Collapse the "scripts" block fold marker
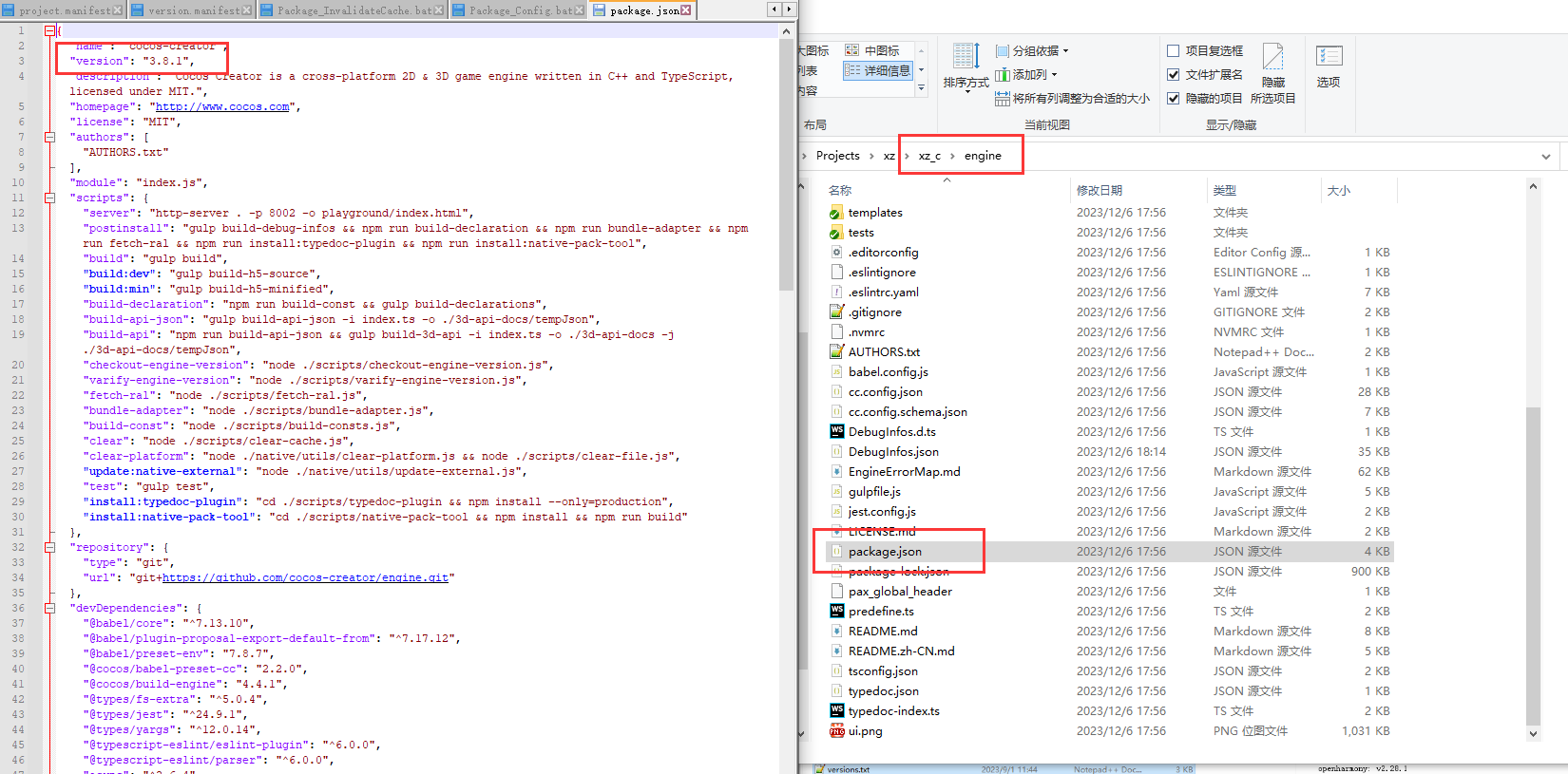1568x774 pixels. click(x=49, y=198)
